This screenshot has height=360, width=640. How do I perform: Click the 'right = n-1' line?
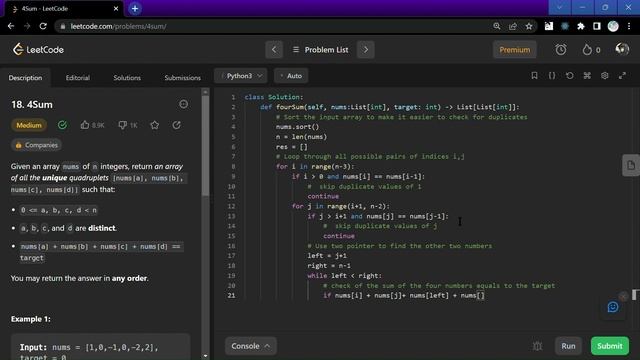pos(329,266)
